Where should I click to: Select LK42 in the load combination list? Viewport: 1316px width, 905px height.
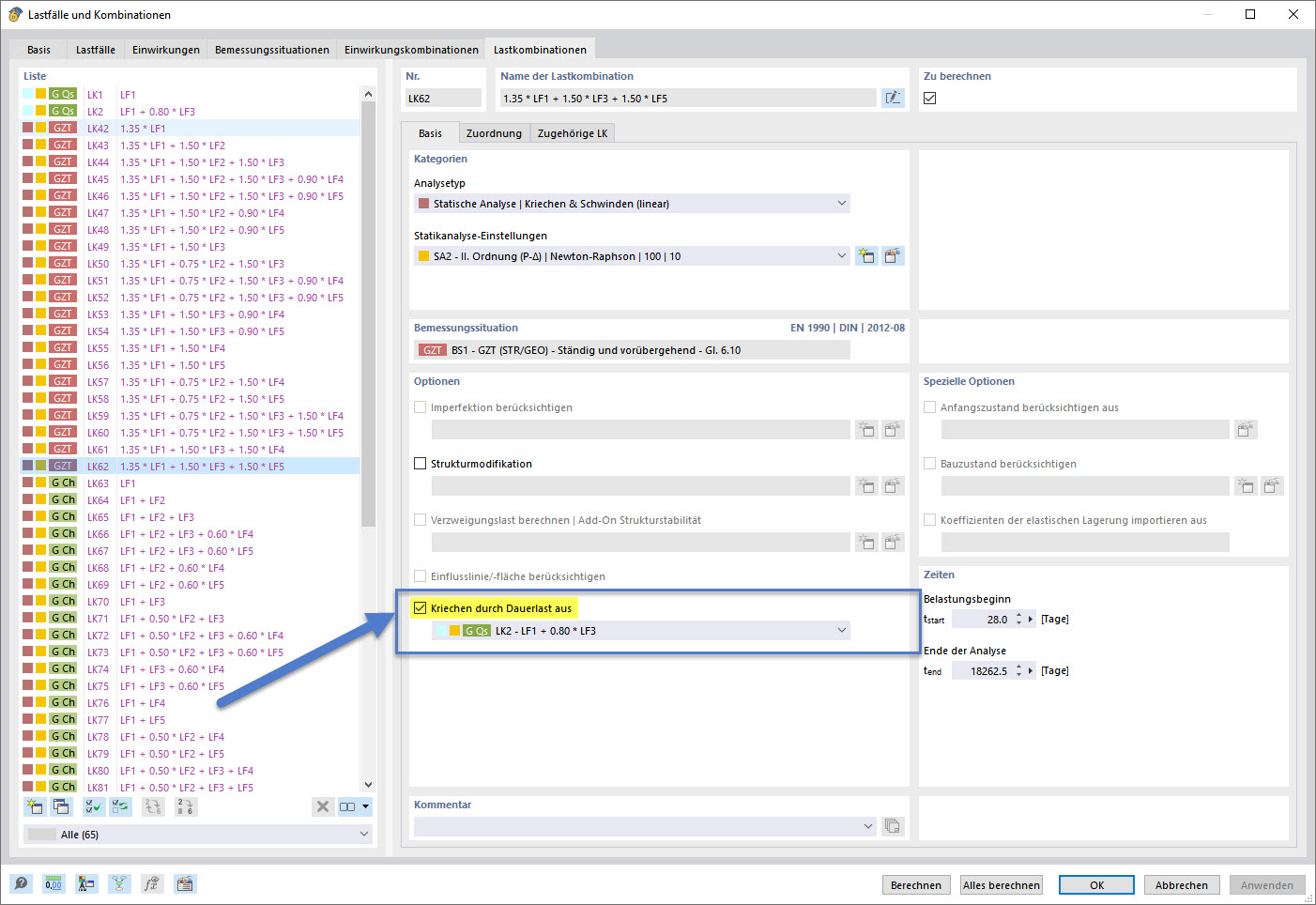tap(191, 129)
